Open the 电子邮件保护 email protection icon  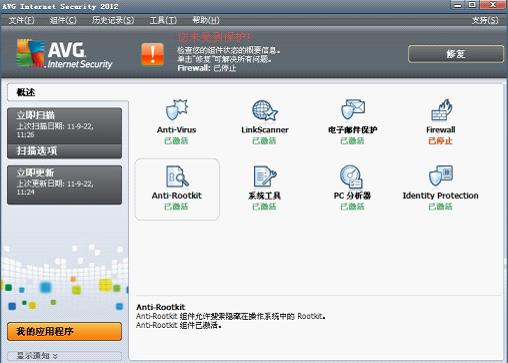pyautogui.click(x=353, y=109)
